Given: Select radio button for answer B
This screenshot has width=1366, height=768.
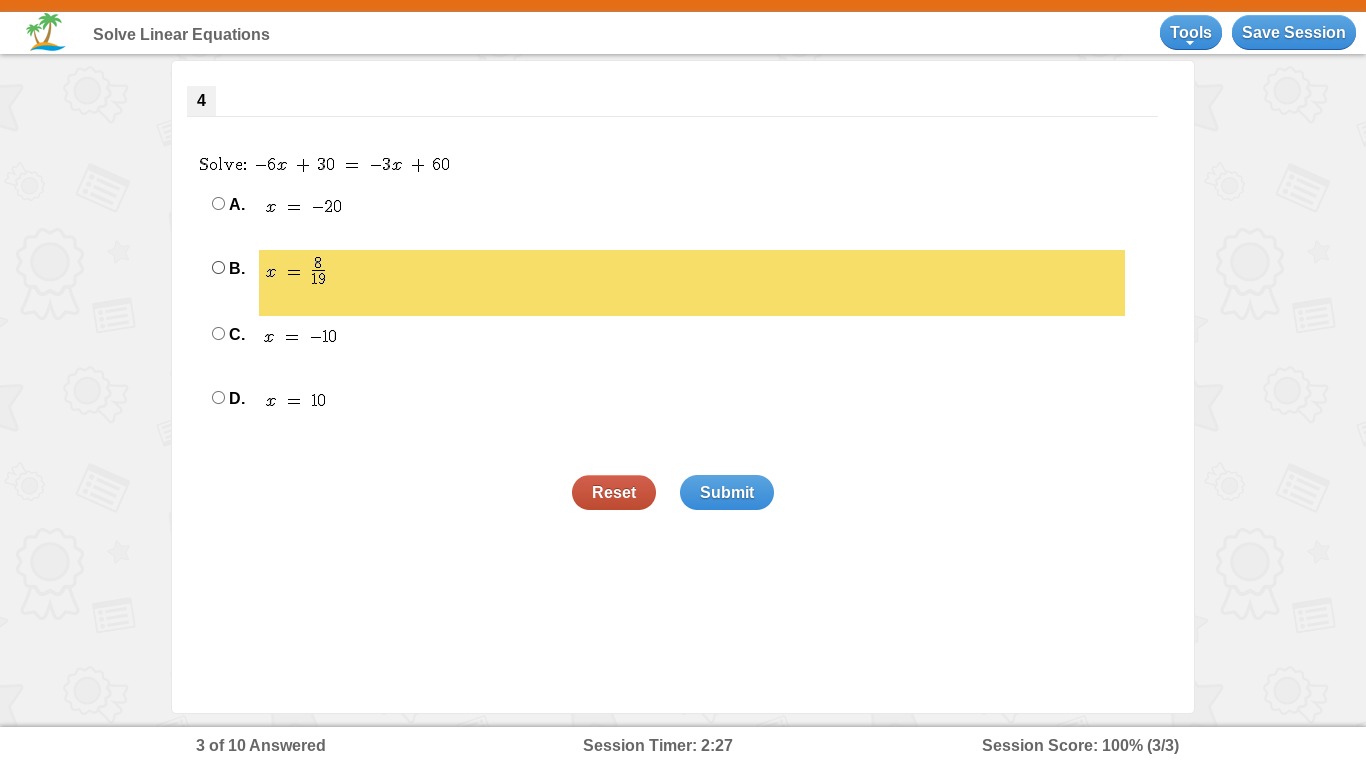Looking at the screenshot, I should pos(218,268).
